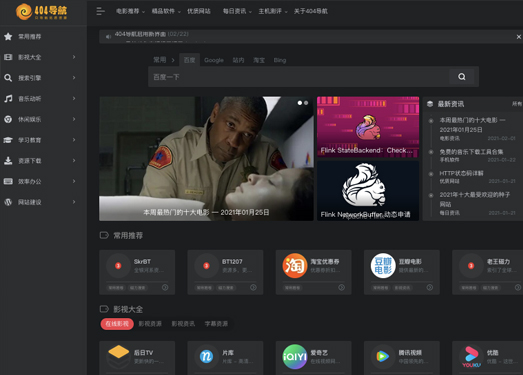This screenshot has height=375, width=523.
Task: Open the news item HTTP状态码详解
Action: pyautogui.click(x=461, y=173)
